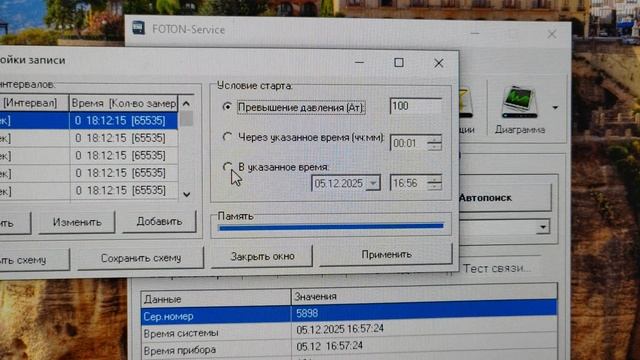Minimize the record settings dialog
This screenshot has width=640, height=360.
coord(359,62)
